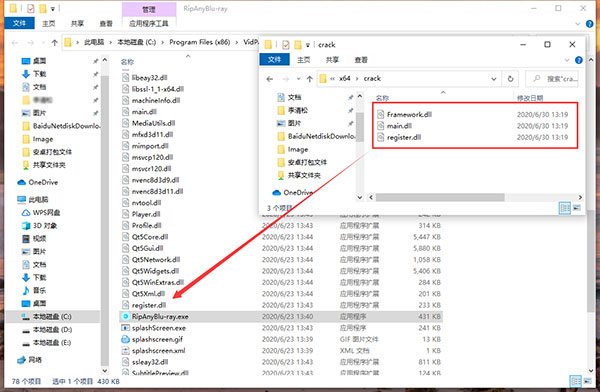Sort crack folder by 名称 column

pos(383,98)
